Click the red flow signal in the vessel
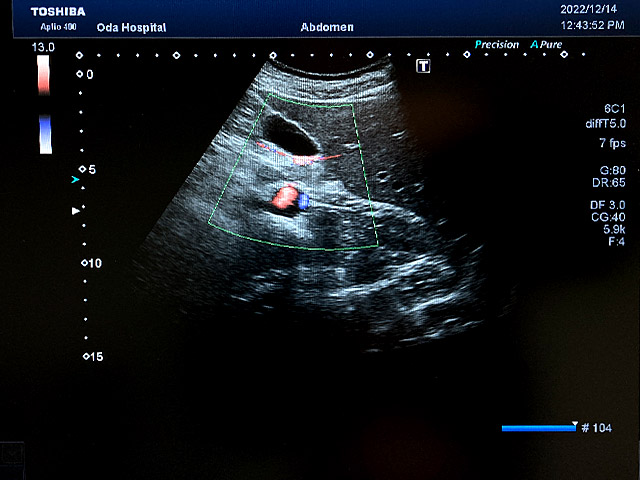Screen dimensions: 640x480 point(285,197)
